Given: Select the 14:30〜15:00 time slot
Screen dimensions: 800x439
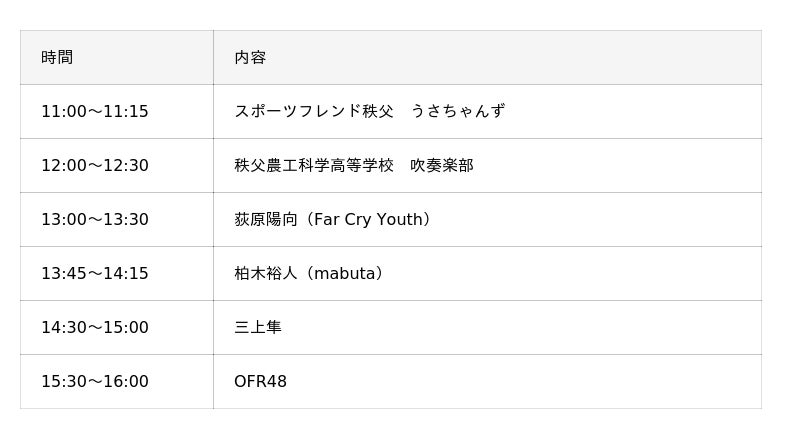Looking at the screenshot, I should pyautogui.click(x=95, y=328).
